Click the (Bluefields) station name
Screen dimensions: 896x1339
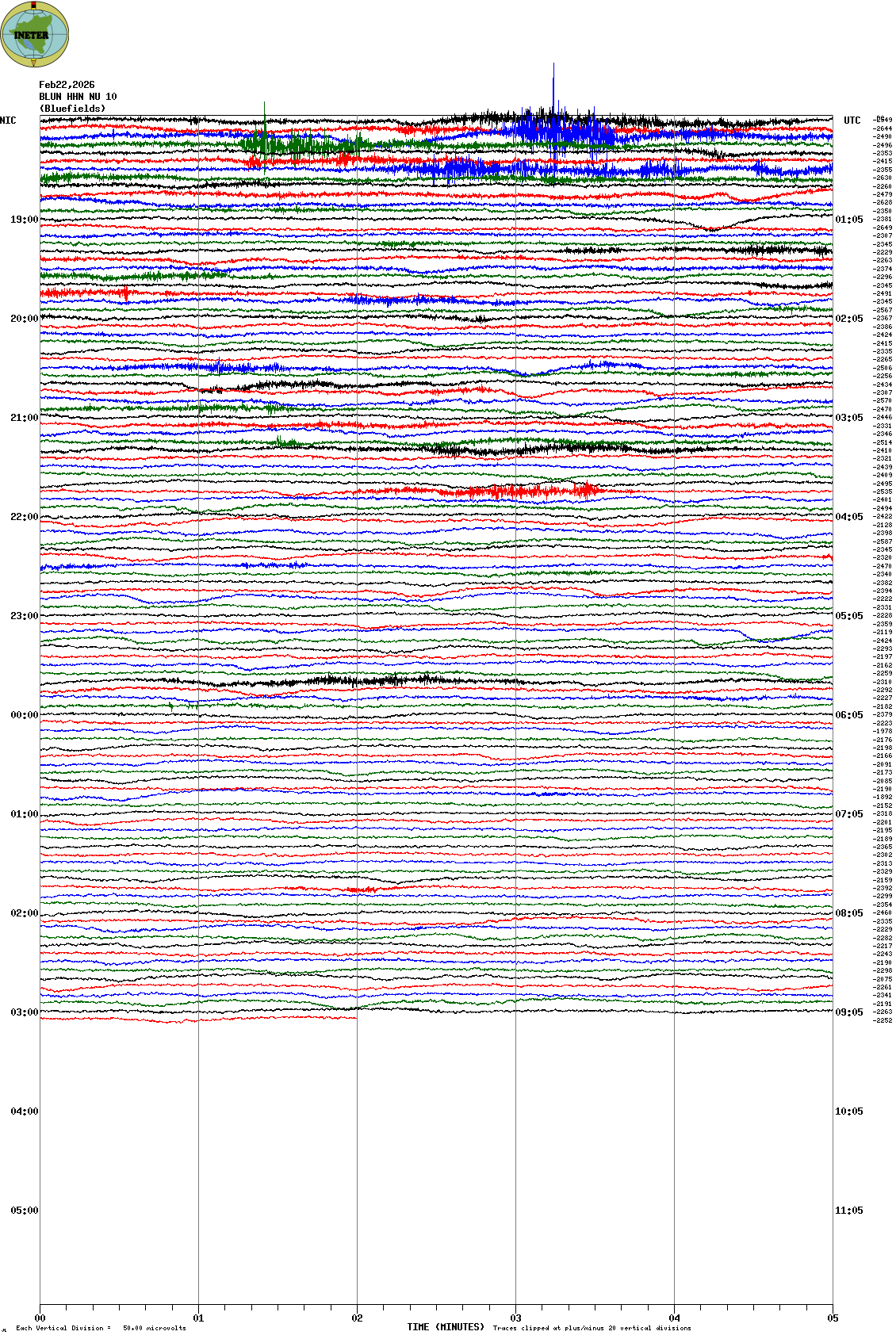pyautogui.click(x=72, y=109)
